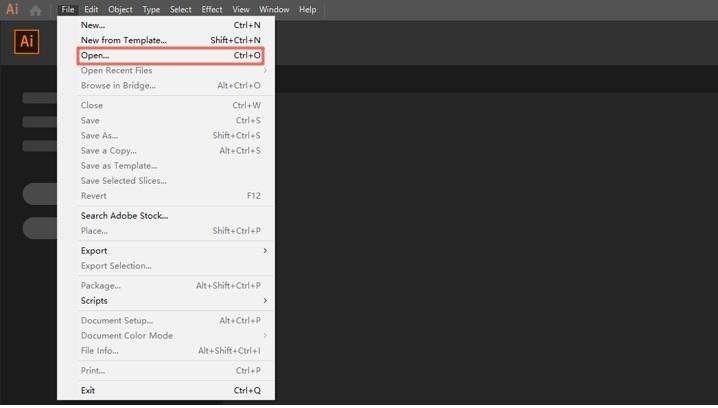The height and width of the screenshot is (408, 718).
Task: Open the Help menu
Action: point(308,9)
